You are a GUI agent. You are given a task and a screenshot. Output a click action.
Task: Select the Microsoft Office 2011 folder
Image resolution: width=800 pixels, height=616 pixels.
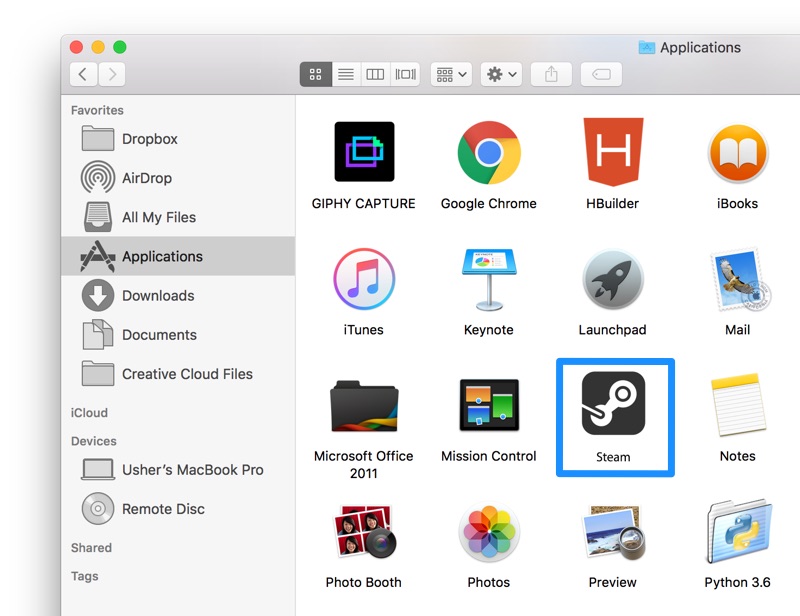pyautogui.click(x=364, y=406)
